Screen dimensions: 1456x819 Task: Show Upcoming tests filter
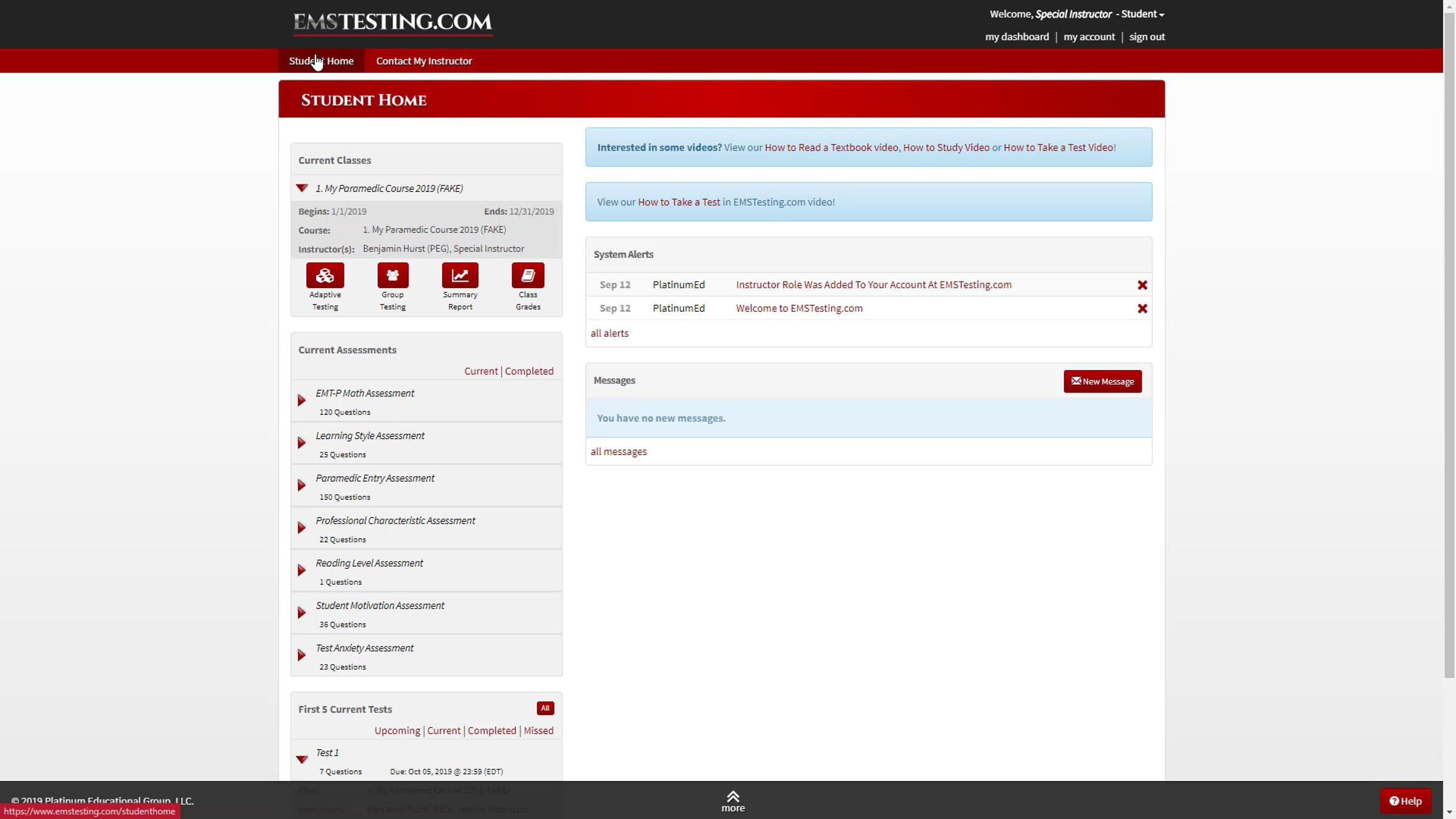[x=397, y=730]
